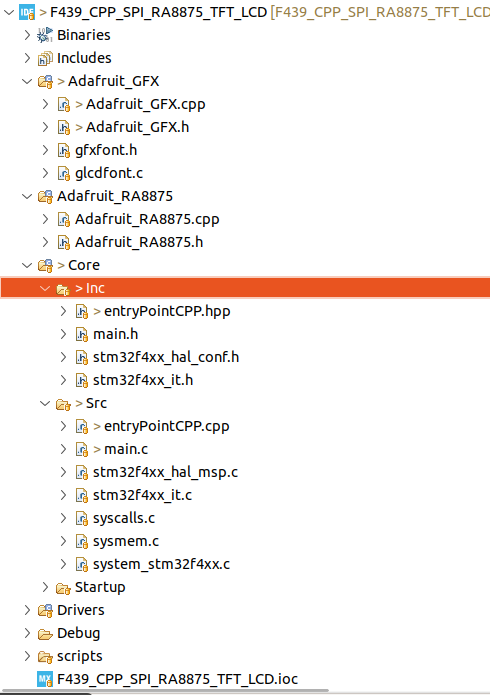
Task: Click the horizontal scrollbar at the bottom
Action: pyautogui.click(x=164, y=691)
